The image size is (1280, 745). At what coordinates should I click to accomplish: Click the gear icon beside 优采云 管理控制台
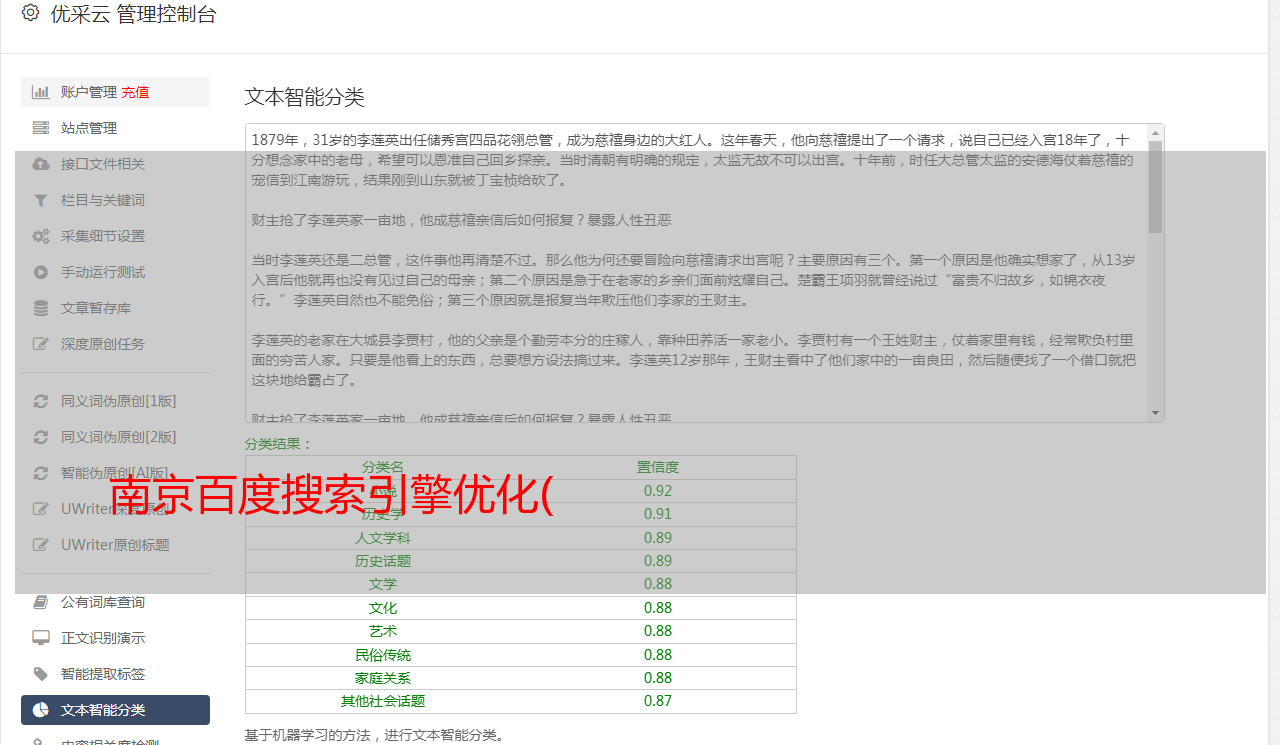coord(30,13)
